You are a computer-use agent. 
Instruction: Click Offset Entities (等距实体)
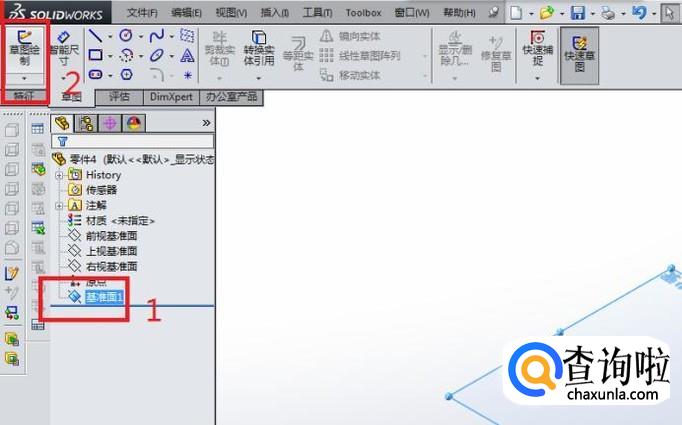tap(298, 54)
